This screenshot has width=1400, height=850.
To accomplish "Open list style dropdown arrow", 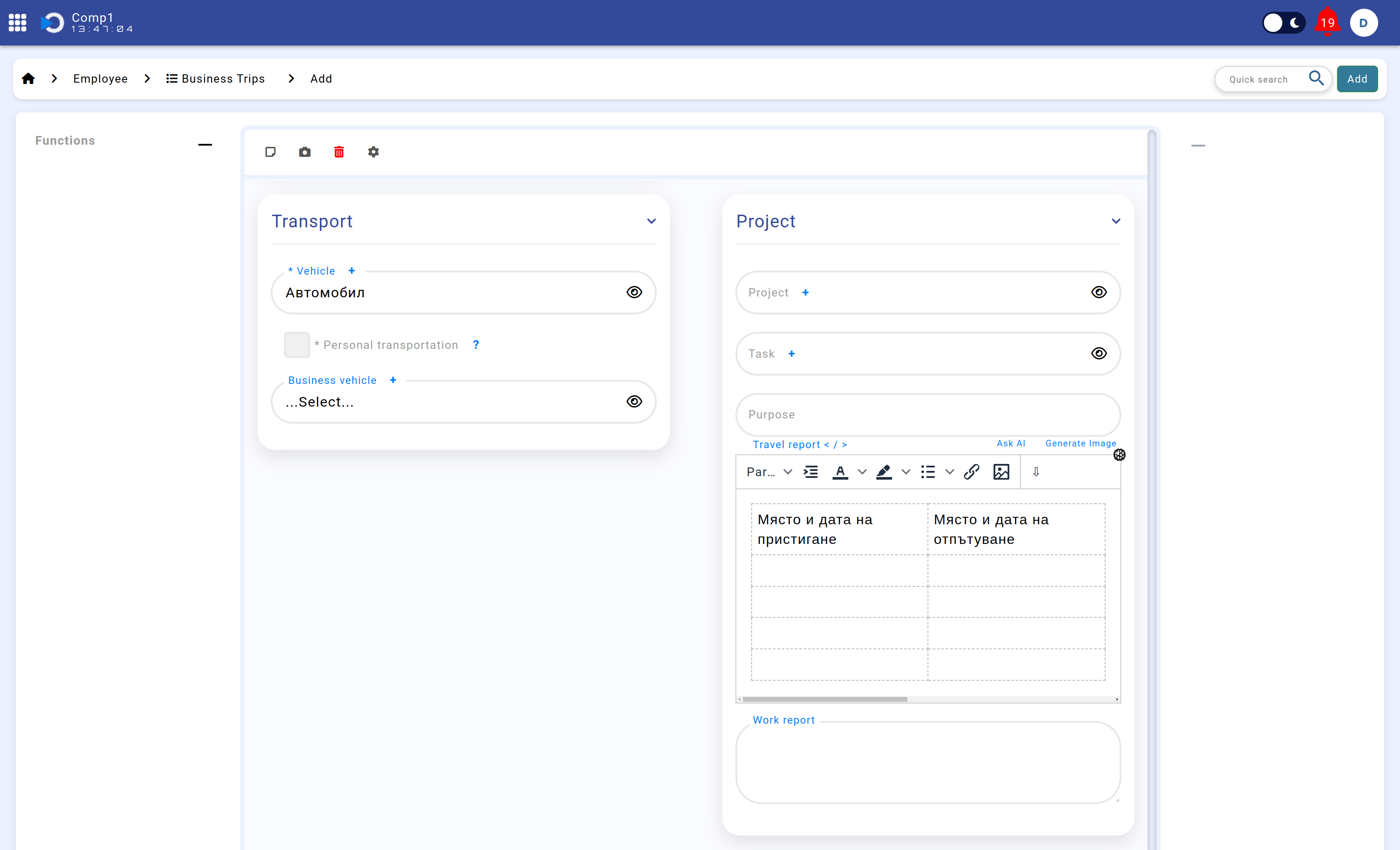I will point(949,472).
